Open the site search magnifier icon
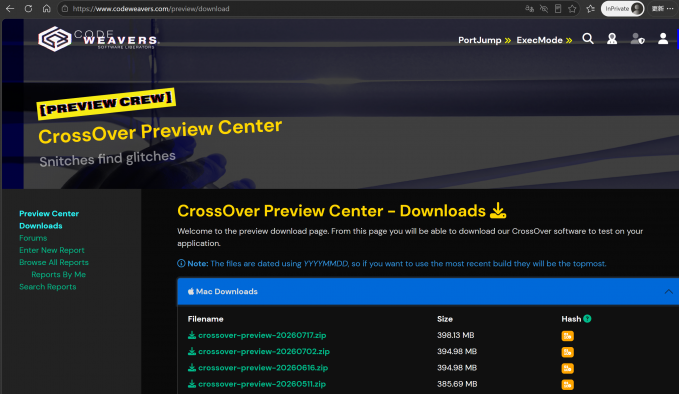Viewport: 679px width, 394px height. point(588,39)
